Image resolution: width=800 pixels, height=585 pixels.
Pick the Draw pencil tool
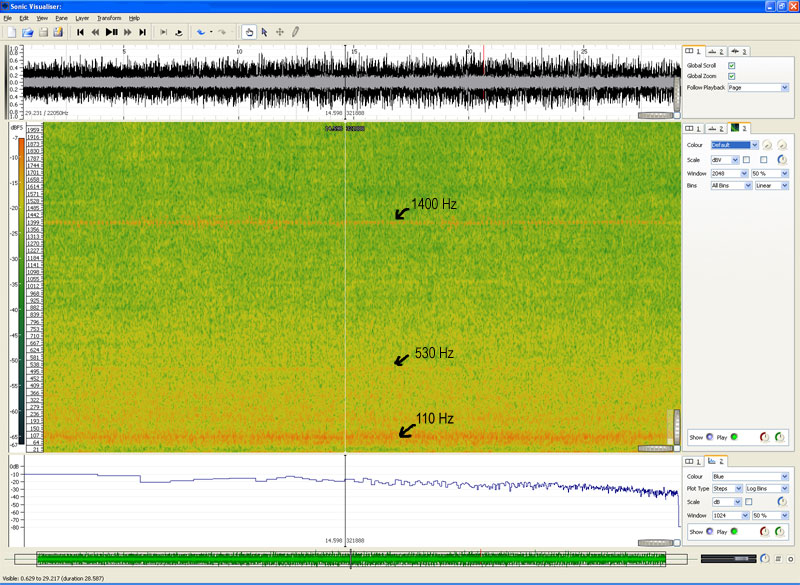(x=295, y=32)
